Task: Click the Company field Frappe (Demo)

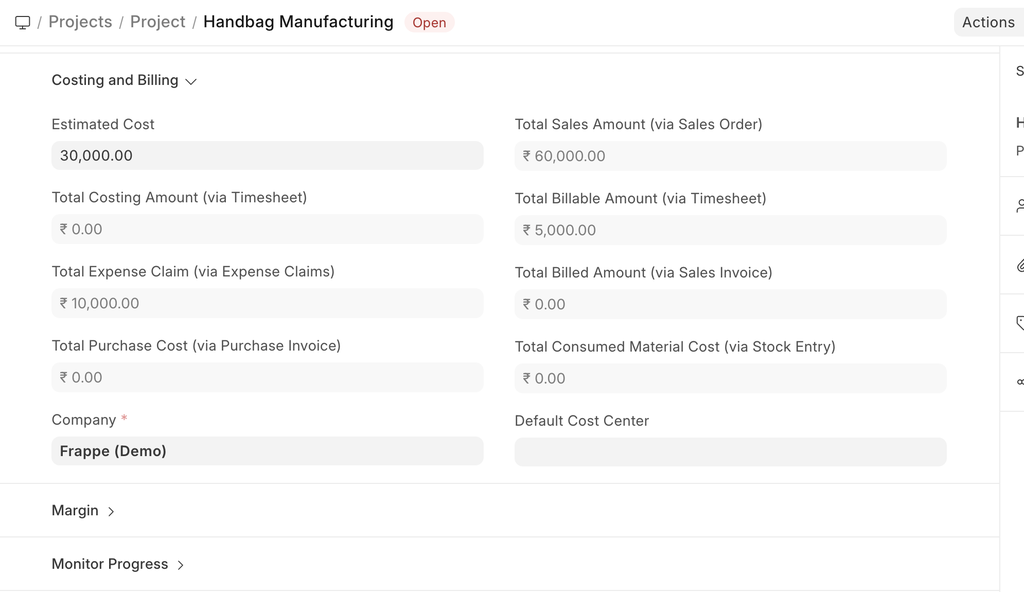Action: coord(267,451)
